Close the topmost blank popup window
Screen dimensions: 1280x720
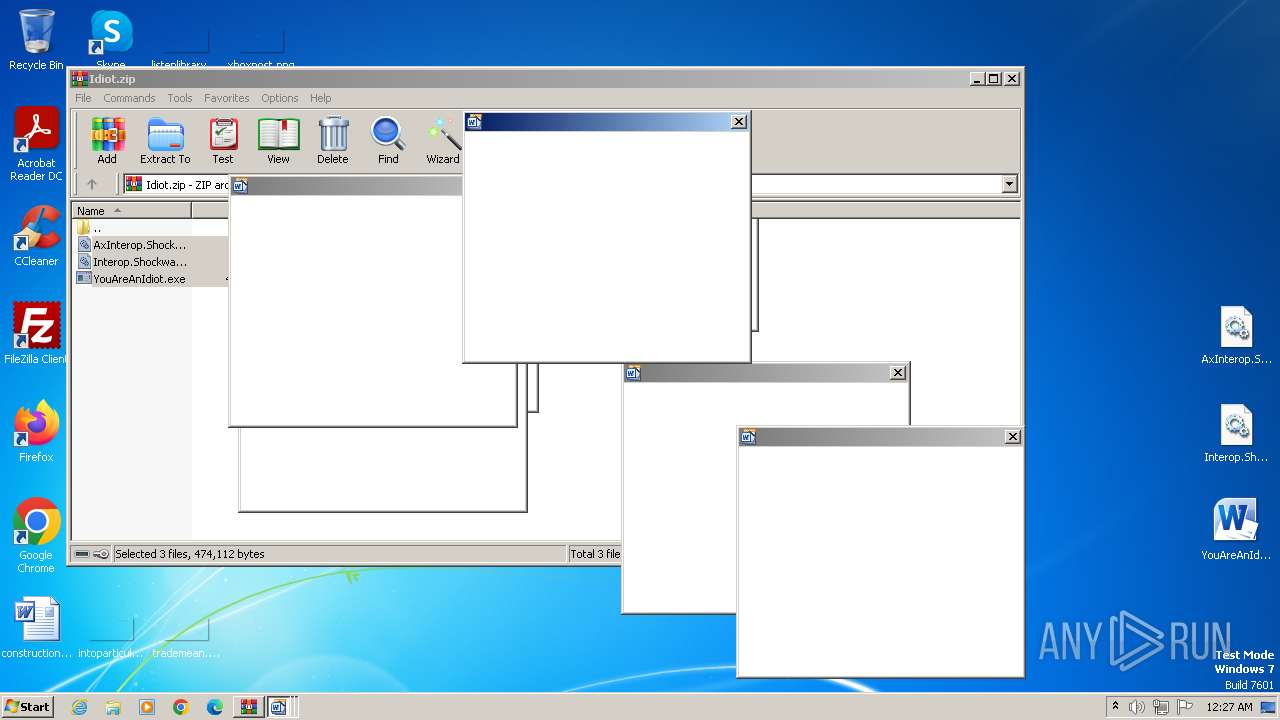(739, 122)
